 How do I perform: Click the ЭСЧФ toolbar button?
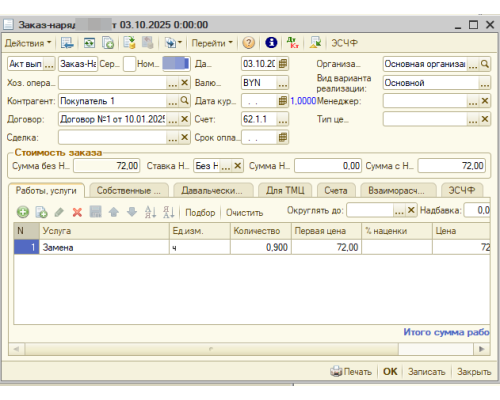pyautogui.click(x=344, y=43)
